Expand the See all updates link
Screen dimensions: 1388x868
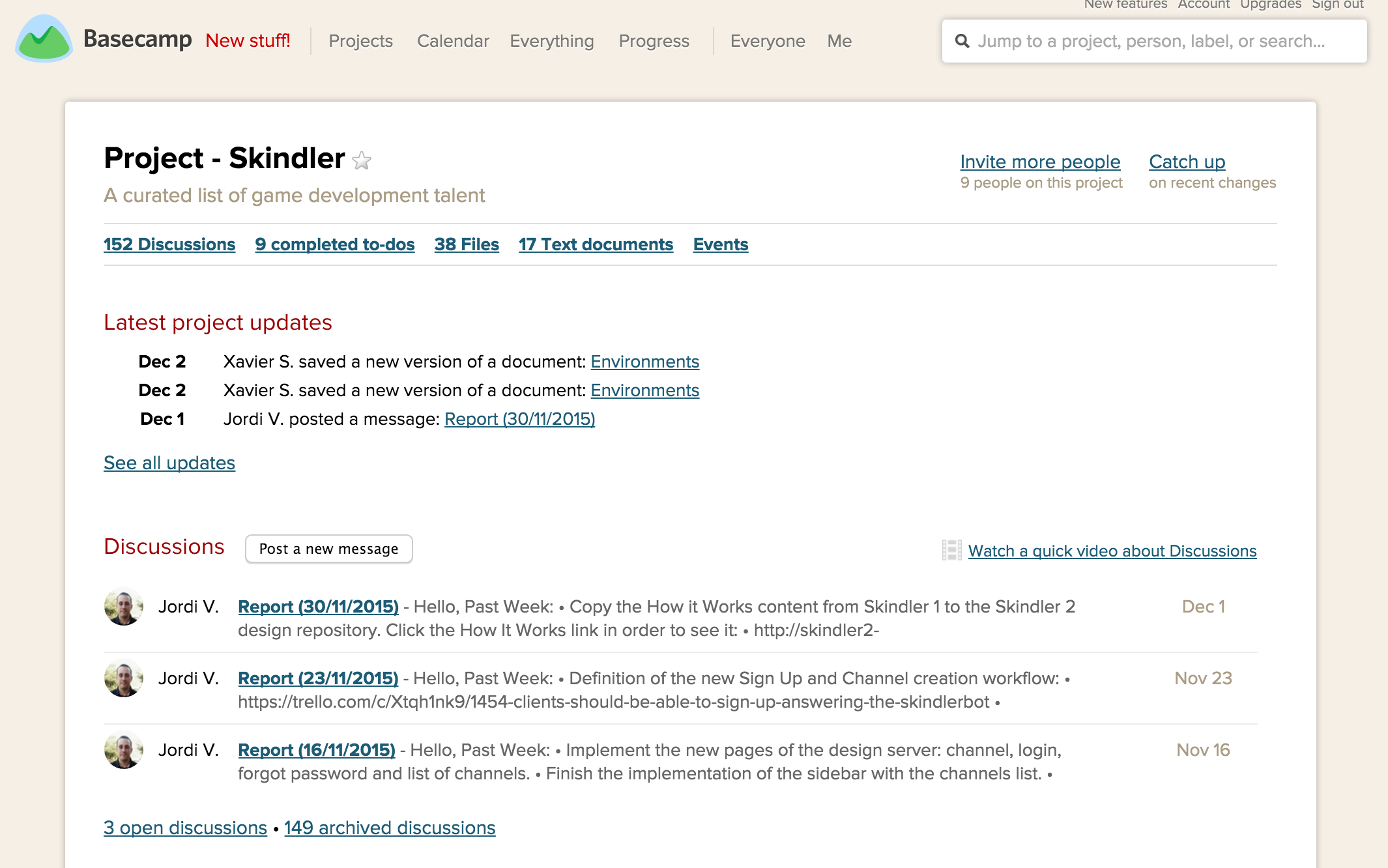click(x=170, y=462)
